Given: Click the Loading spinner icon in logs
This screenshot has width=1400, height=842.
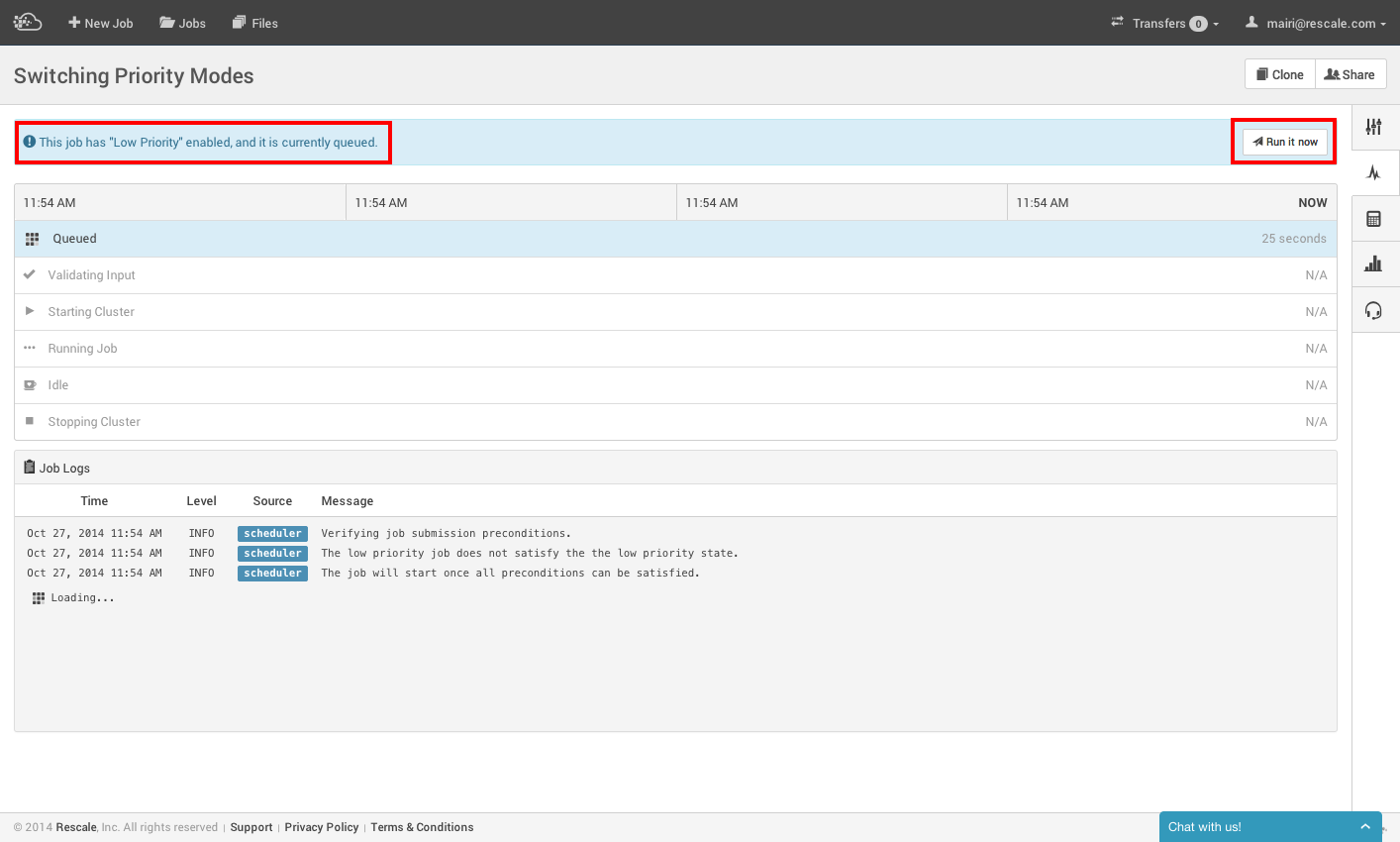Looking at the screenshot, I should (39, 598).
